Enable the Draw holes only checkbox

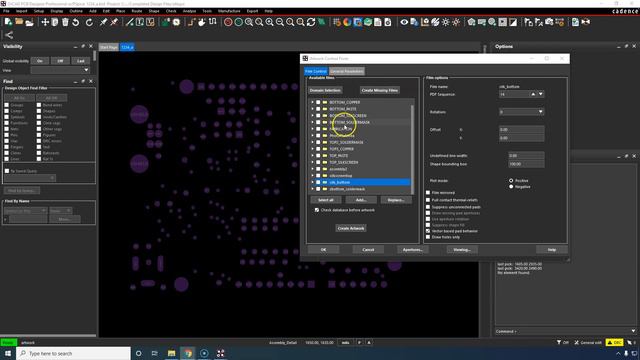[x=428, y=237]
